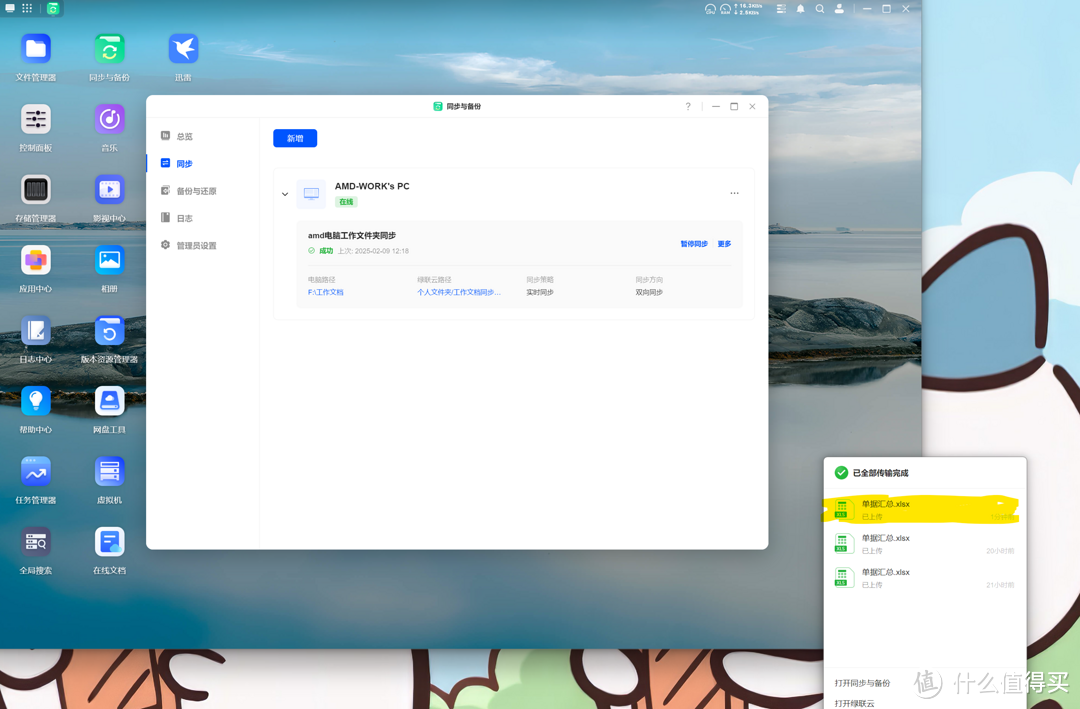Launch the 影视中心 app
This screenshot has width=1080, height=709.
[109, 190]
